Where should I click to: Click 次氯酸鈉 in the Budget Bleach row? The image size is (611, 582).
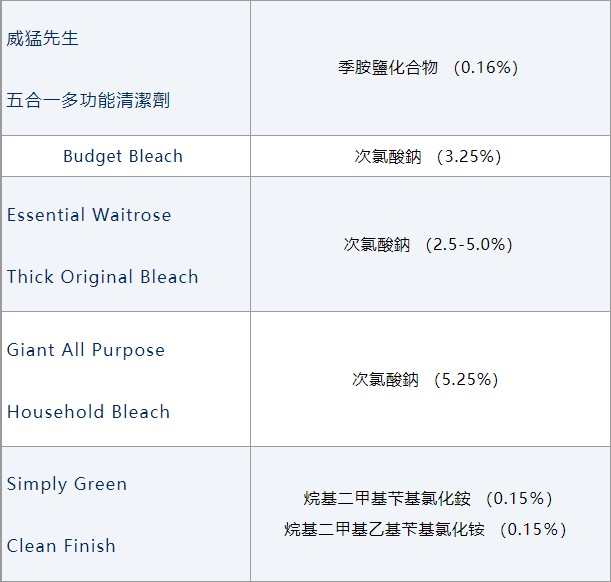[388, 157]
